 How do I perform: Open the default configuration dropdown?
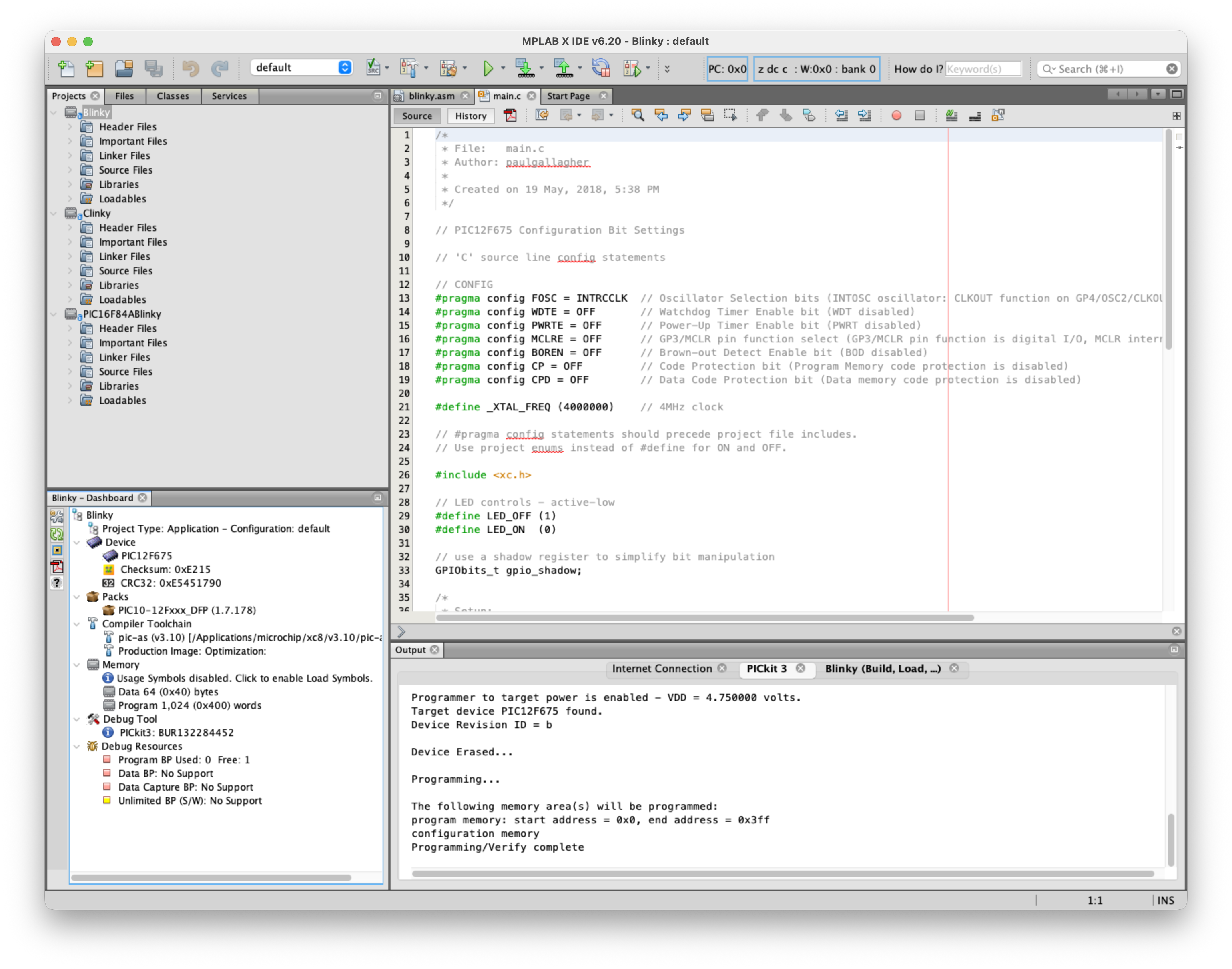tap(301, 68)
